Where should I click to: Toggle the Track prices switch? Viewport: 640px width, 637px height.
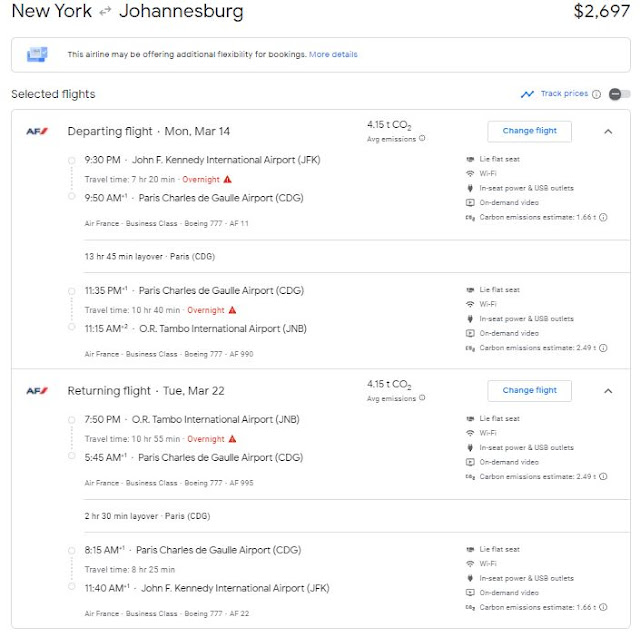pos(619,94)
